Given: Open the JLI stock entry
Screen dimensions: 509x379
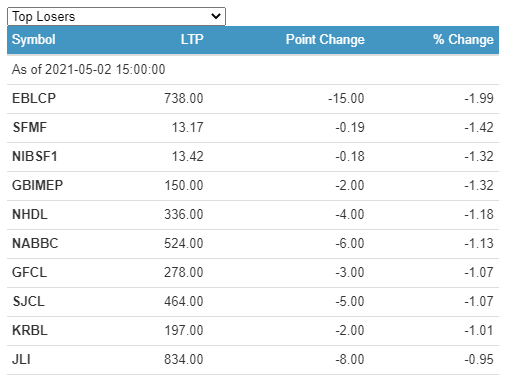Looking at the screenshot, I should tap(21, 360).
